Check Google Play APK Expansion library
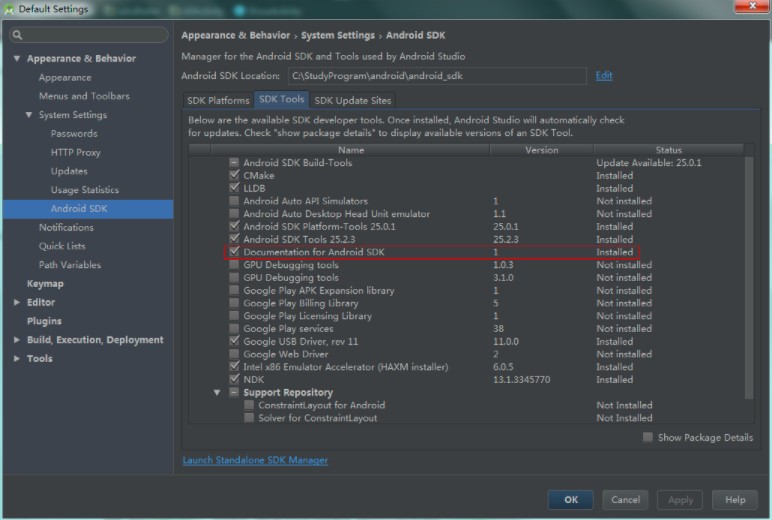This screenshot has width=772, height=520. tap(234, 291)
